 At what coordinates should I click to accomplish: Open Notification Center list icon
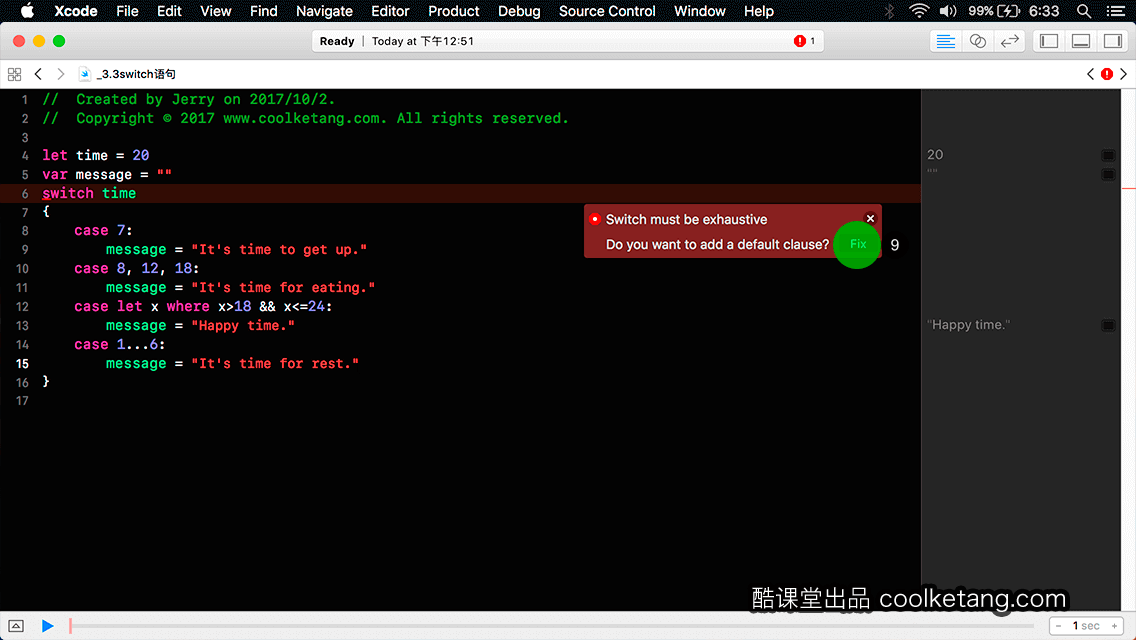click(x=1116, y=11)
